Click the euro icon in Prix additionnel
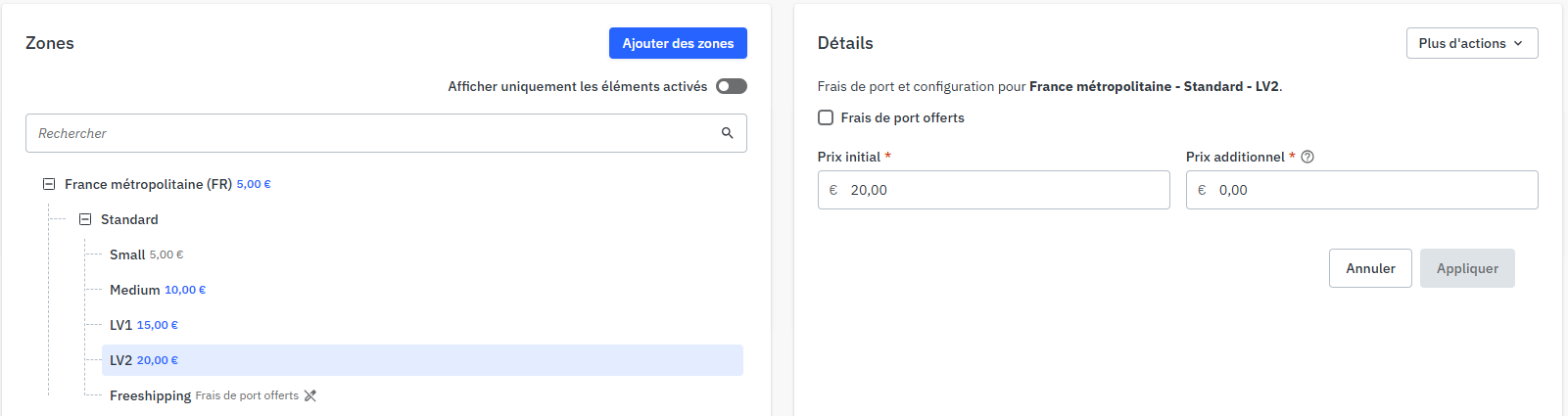This screenshot has width=1568, height=416. click(1202, 190)
